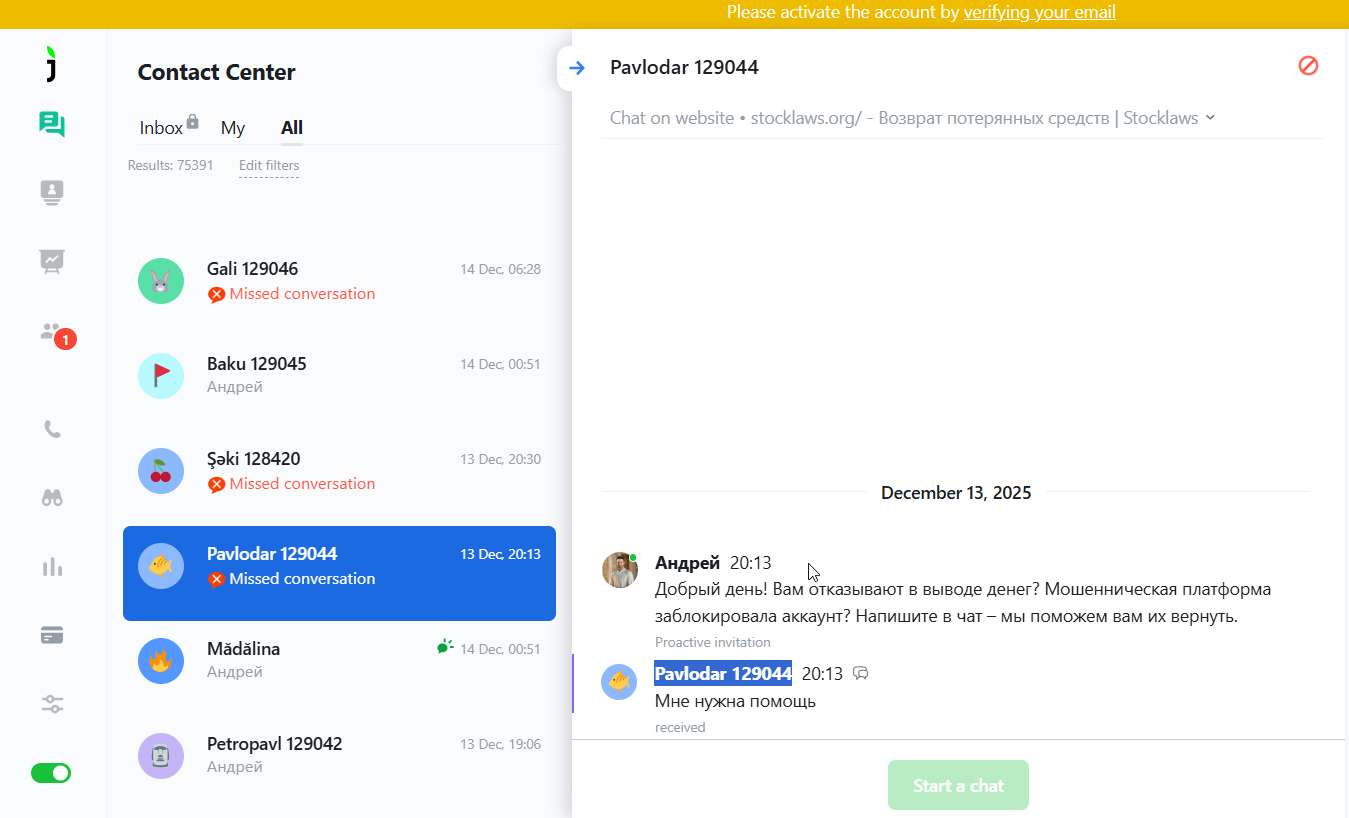Open the settings sliders icon
Screen dimensions: 1349x818
click(x=52, y=704)
